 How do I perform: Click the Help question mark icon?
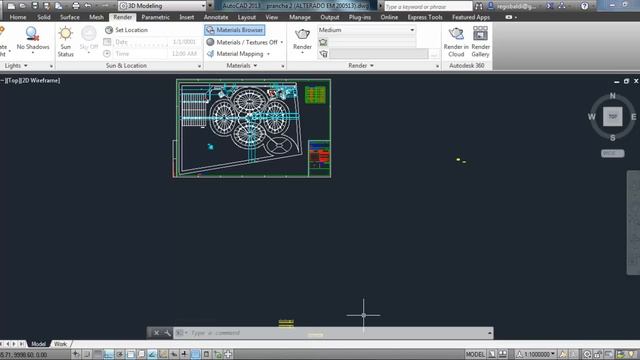(584, 6)
